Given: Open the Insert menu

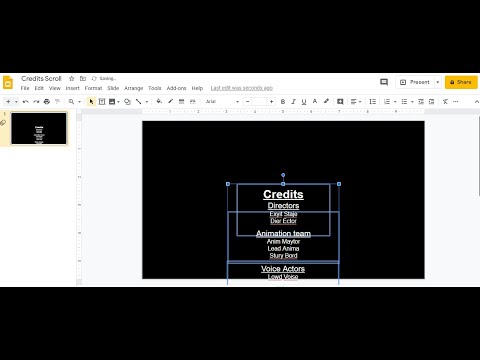Looking at the screenshot, I should coord(72,88).
